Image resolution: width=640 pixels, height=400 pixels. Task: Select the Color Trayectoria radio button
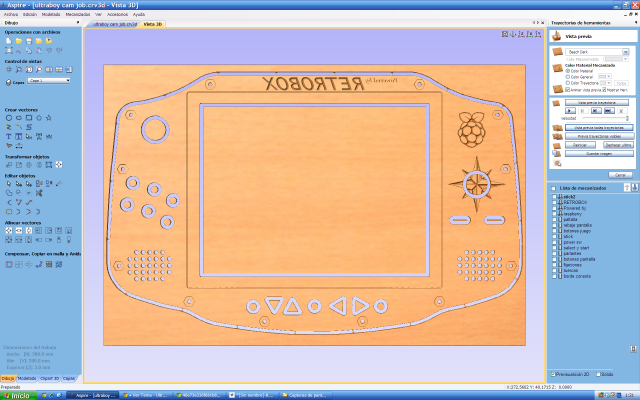point(568,83)
